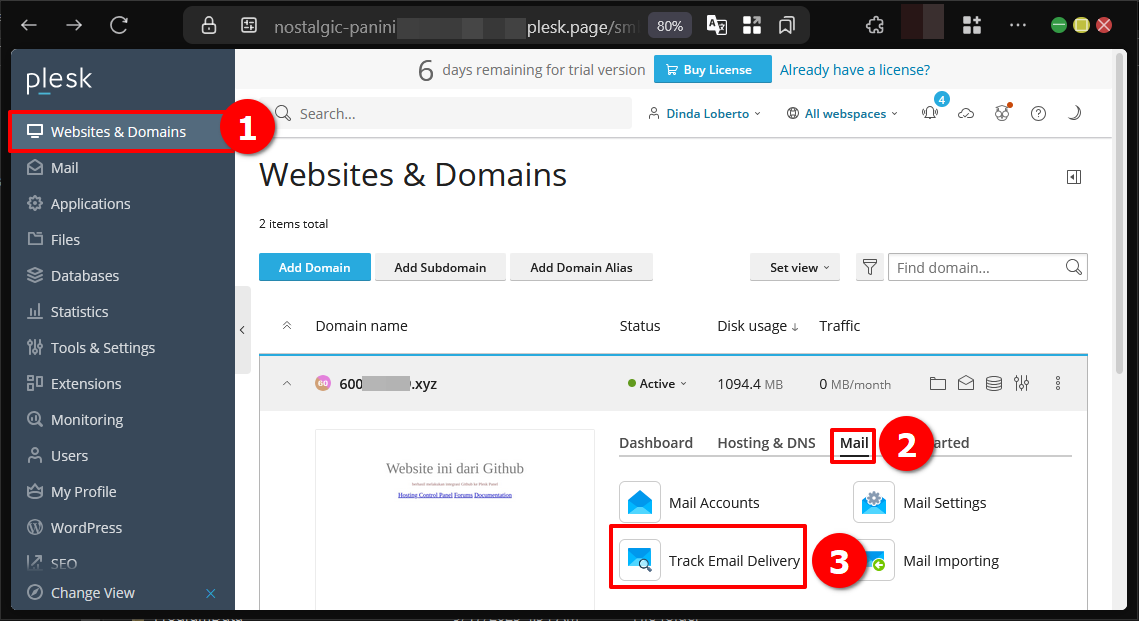Sort domains using the Disk usage arrow
This screenshot has width=1139, height=621.
790,326
